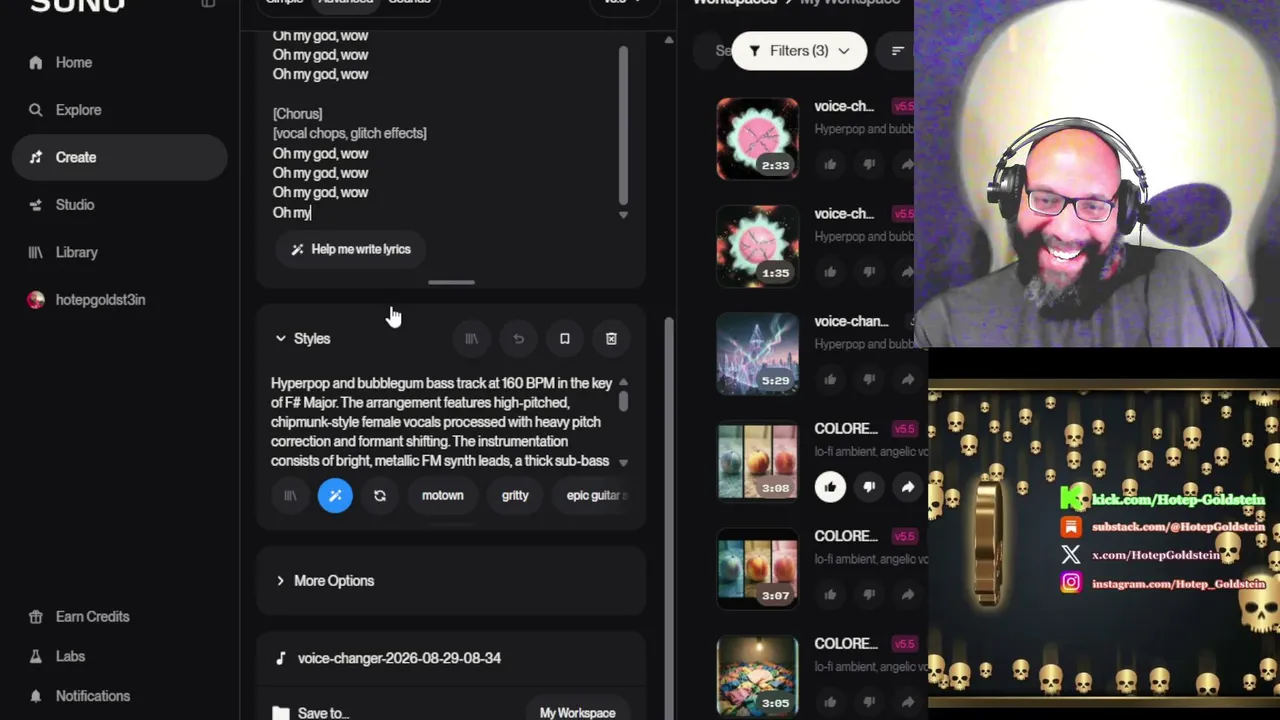Open the 3:08 COLORE song thumbnail
This screenshot has height=720, width=1280.
point(757,461)
